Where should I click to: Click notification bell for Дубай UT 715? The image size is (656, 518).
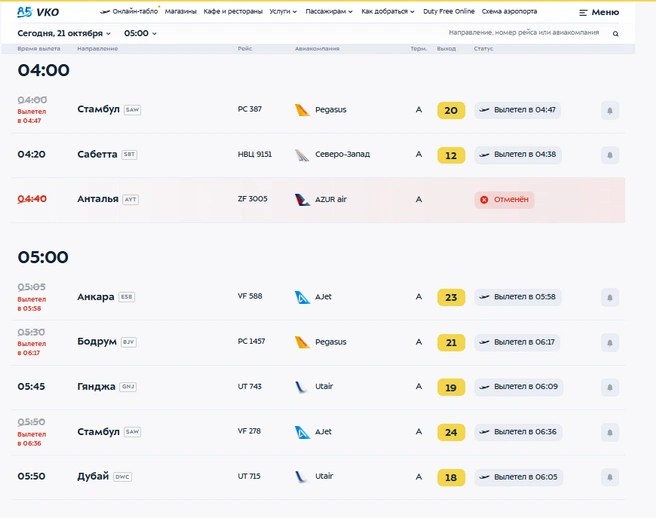click(x=610, y=477)
